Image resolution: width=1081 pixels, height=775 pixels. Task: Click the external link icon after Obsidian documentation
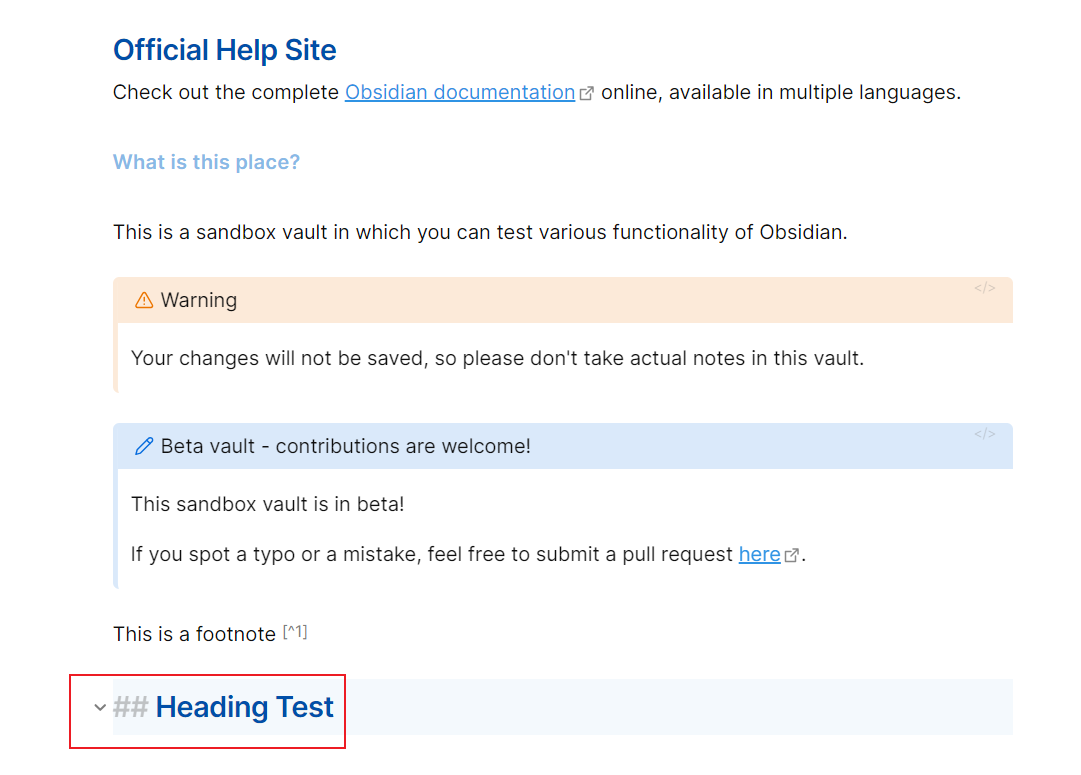pos(587,94)
